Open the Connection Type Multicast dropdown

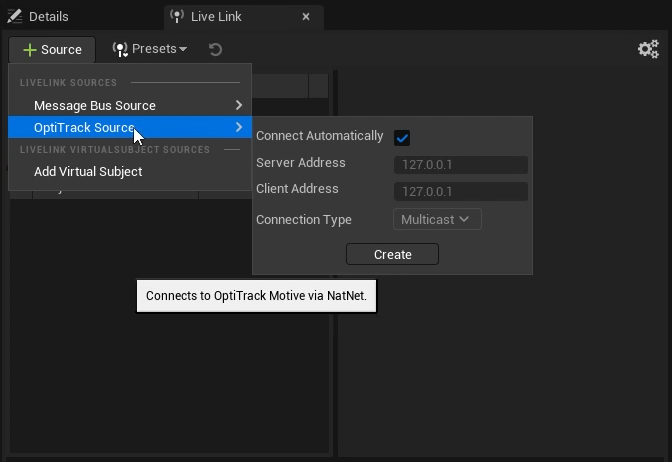coord(436,219)
